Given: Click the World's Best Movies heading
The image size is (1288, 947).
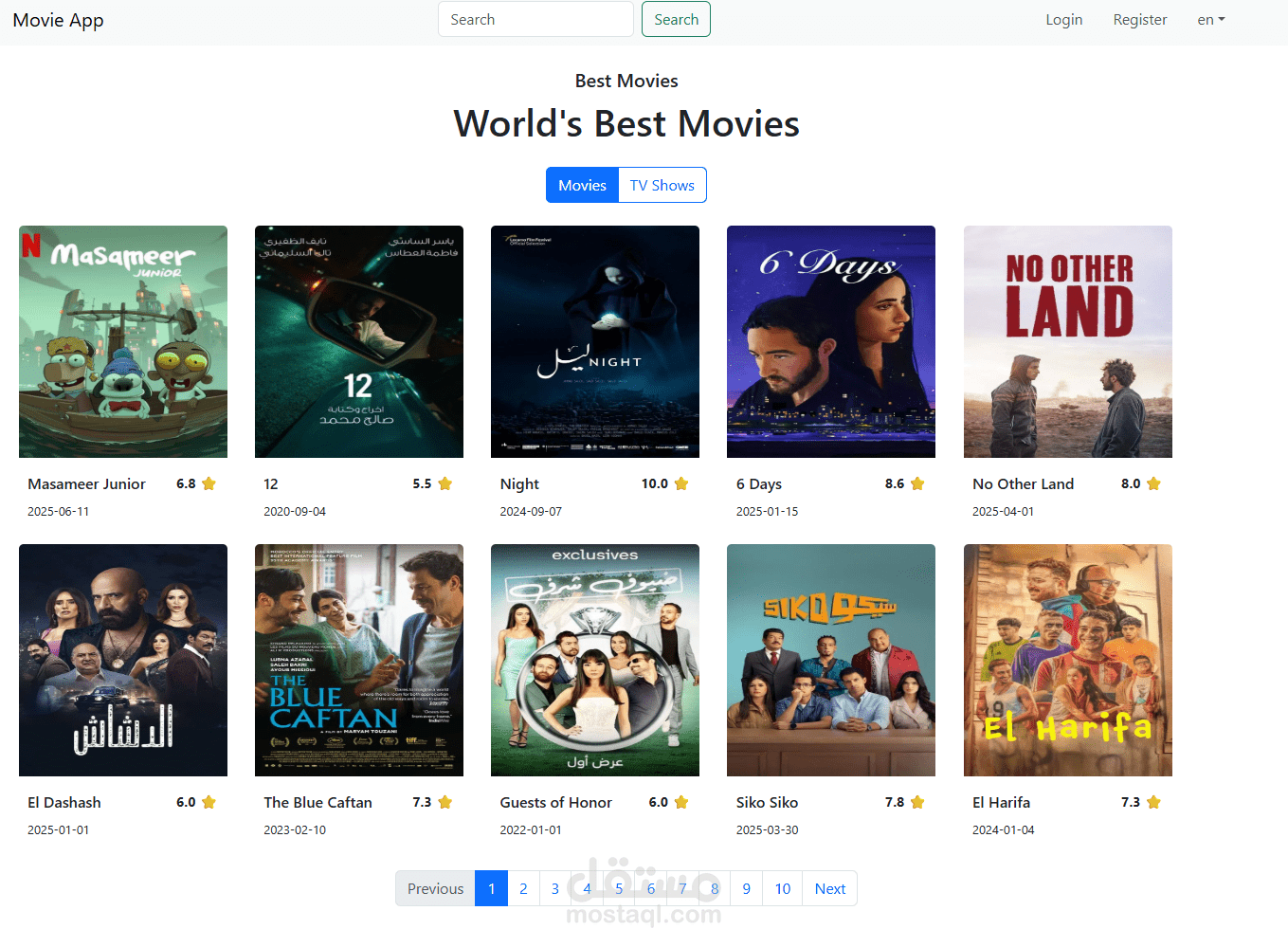Looking at the screenshot, I should tap(626, 124).
